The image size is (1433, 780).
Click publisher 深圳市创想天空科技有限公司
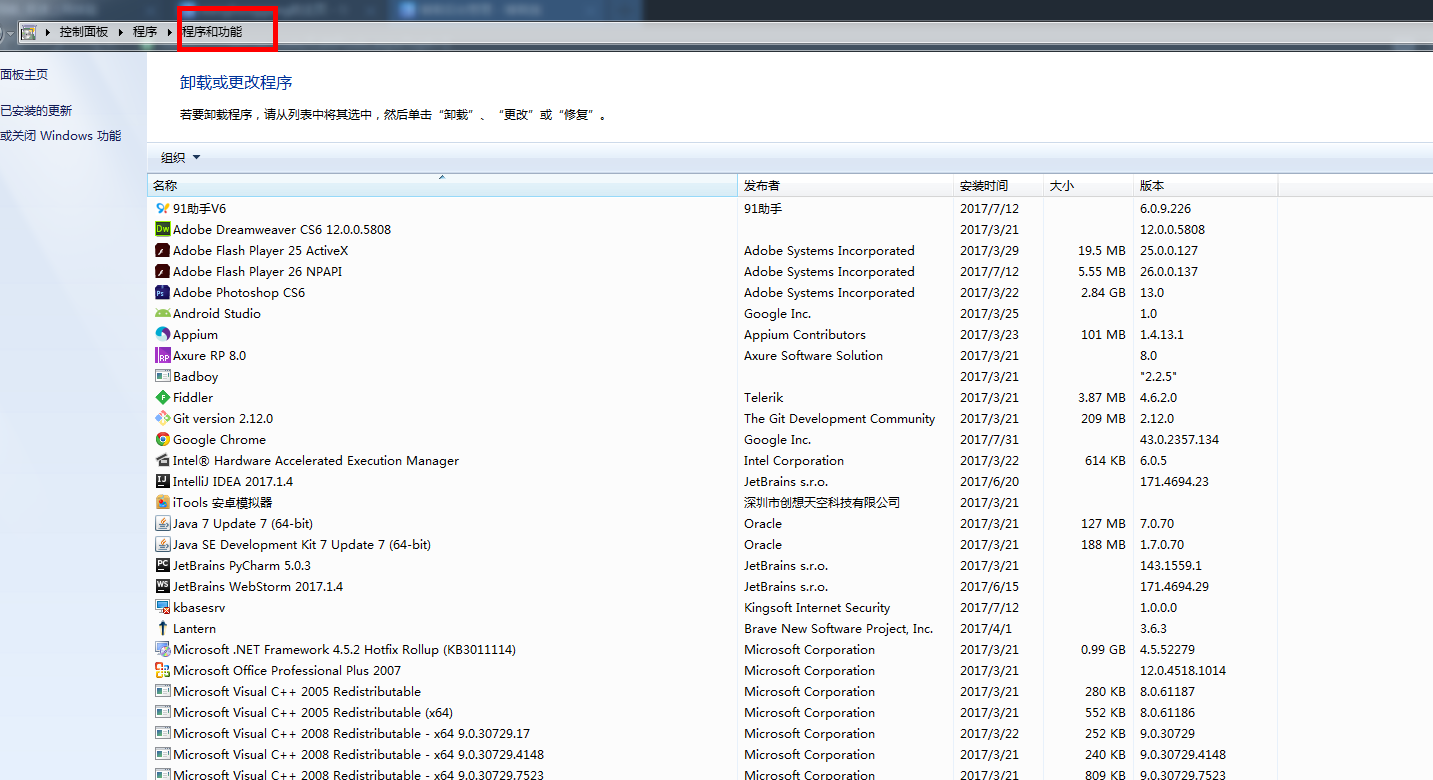coord(822,502)
